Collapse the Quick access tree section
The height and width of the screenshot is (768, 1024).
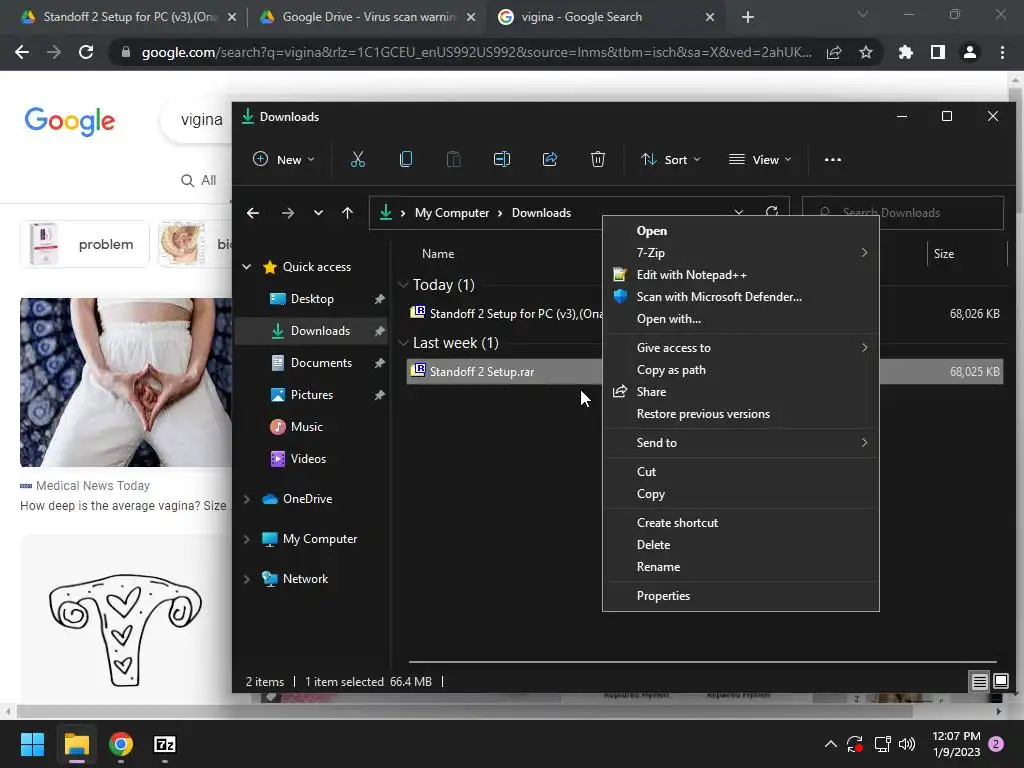coord(247,266)
